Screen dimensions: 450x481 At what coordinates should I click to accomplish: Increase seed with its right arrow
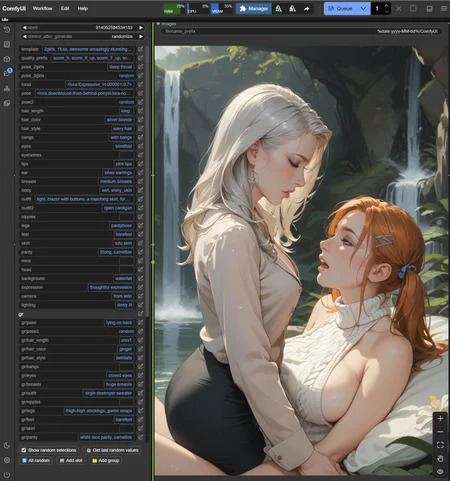coord(141,28)
